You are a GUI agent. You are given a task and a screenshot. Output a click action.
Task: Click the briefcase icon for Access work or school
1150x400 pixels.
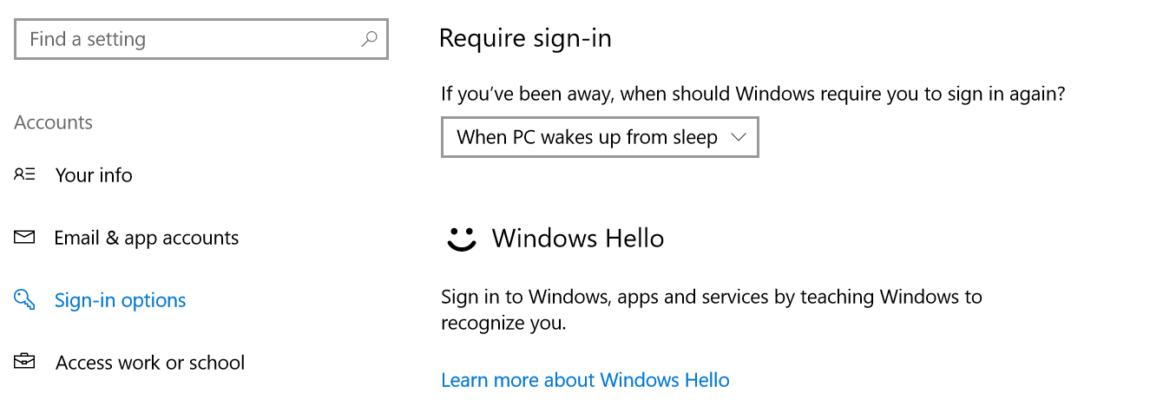pos(24,362)
